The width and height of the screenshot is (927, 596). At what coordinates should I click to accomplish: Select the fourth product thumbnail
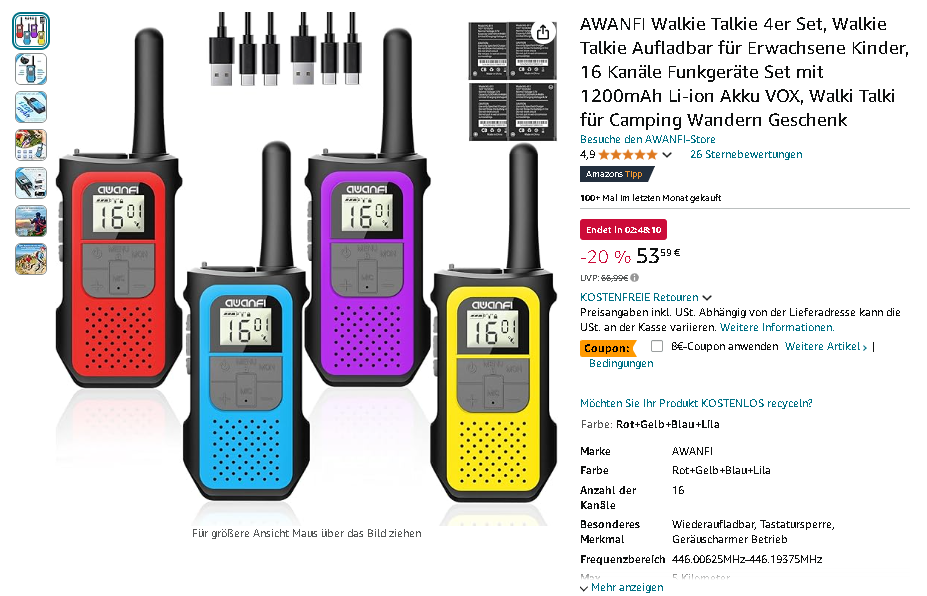(31, 145)
